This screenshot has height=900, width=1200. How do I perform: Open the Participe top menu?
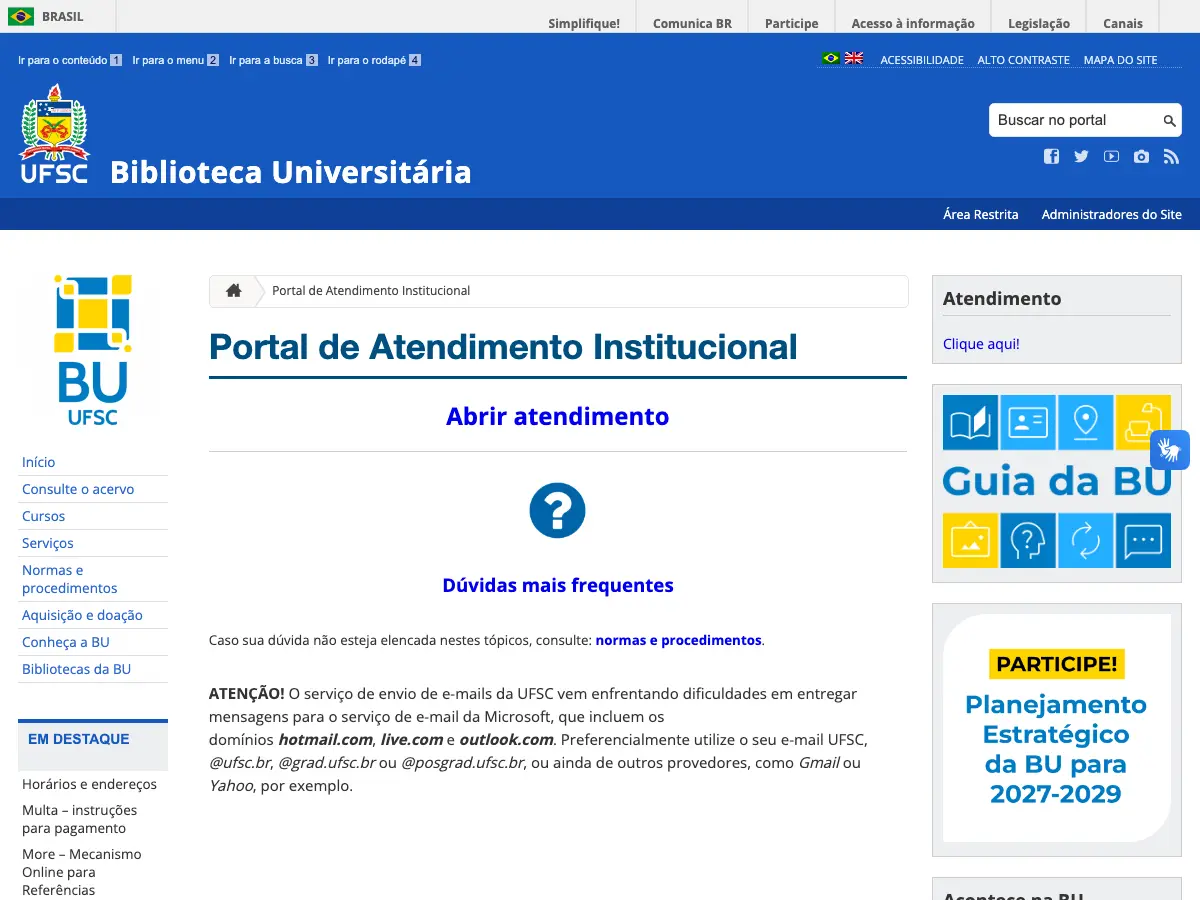[792, 23]
